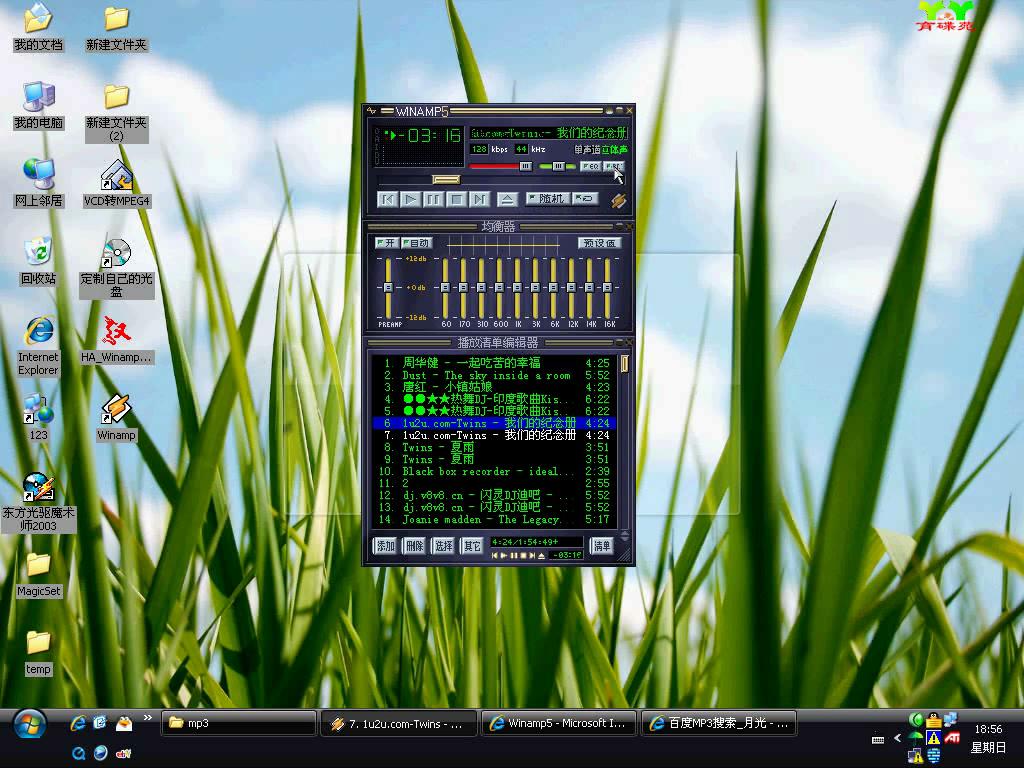The image size is (1024, 768).
Task: Click mini play button in playlist editor
Action: point(504,556)
